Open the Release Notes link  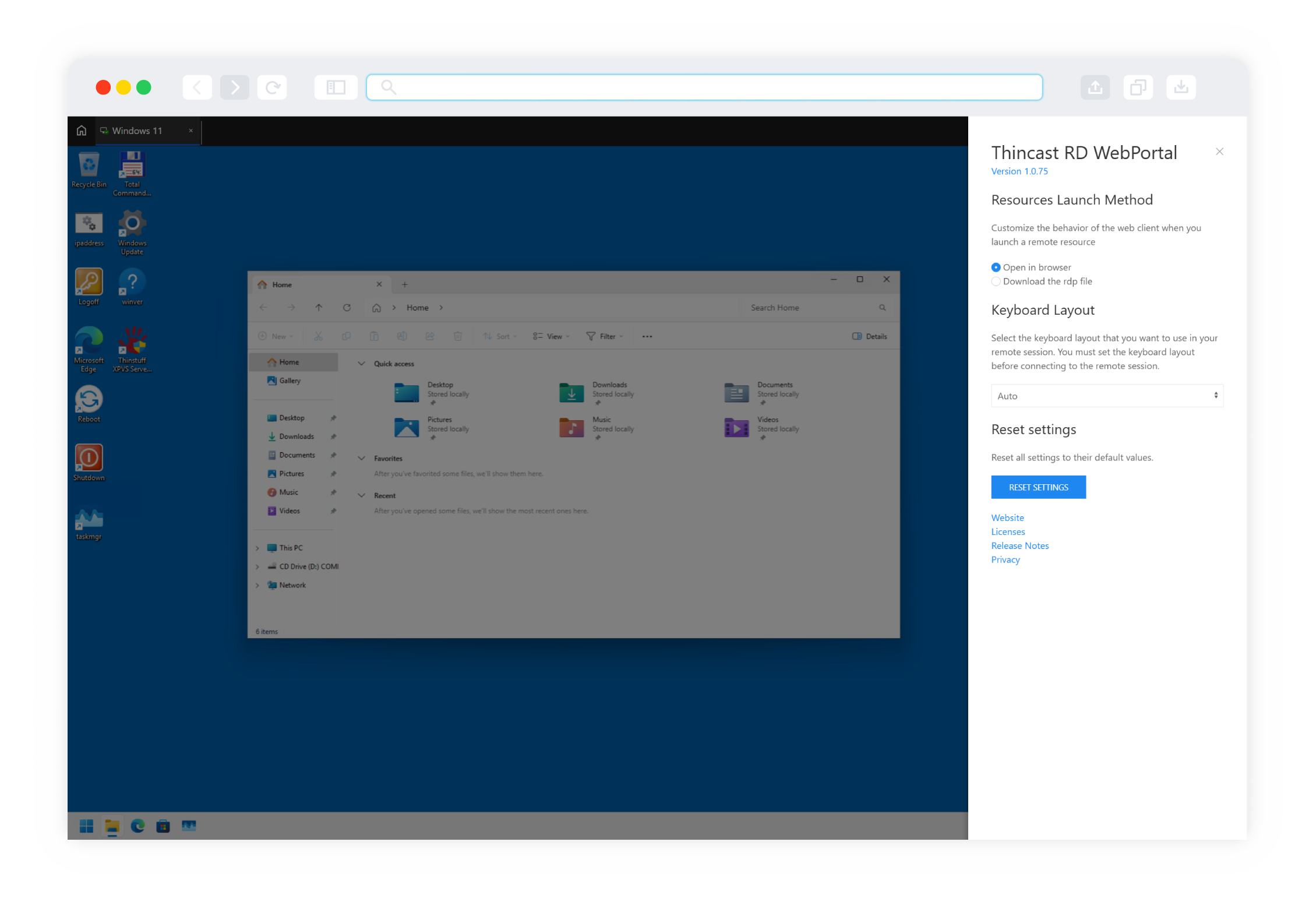point(1019,545)
